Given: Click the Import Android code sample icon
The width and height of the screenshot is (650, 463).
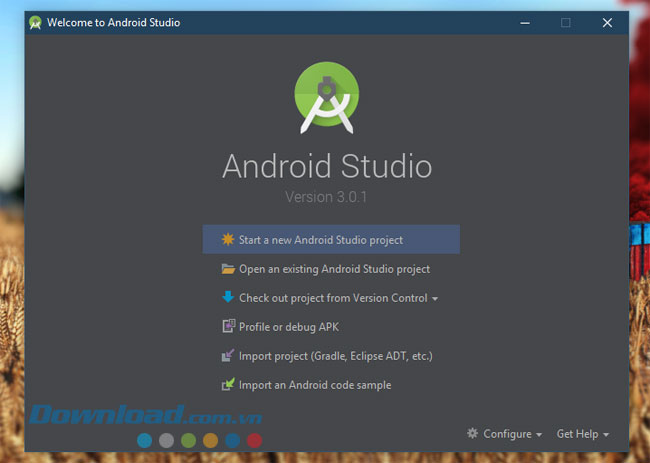Looking at the screenshot, I should point(228,384).
